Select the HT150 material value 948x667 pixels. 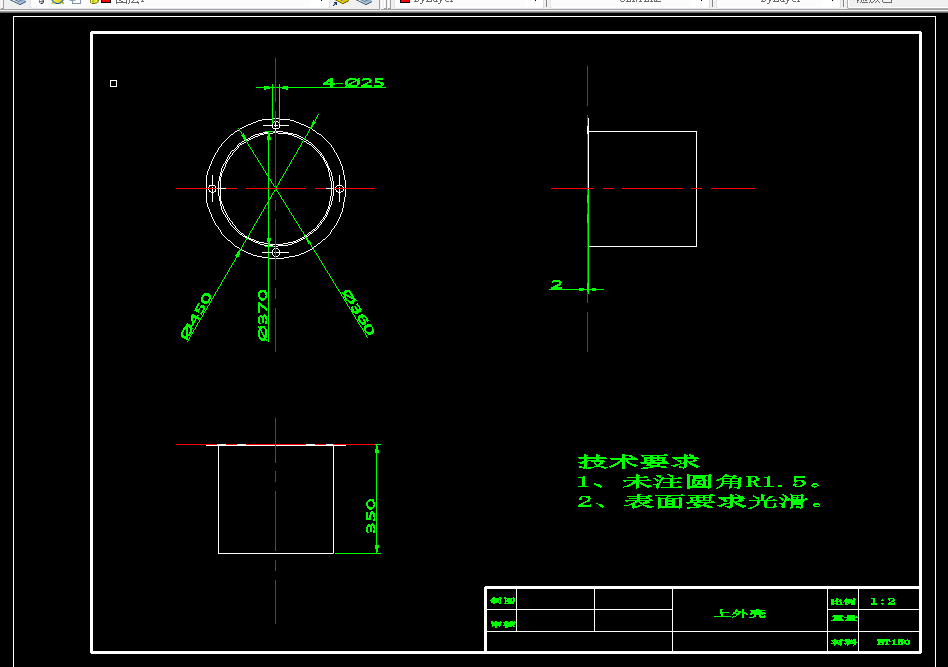pyautogui.click(x=893, y=642)
